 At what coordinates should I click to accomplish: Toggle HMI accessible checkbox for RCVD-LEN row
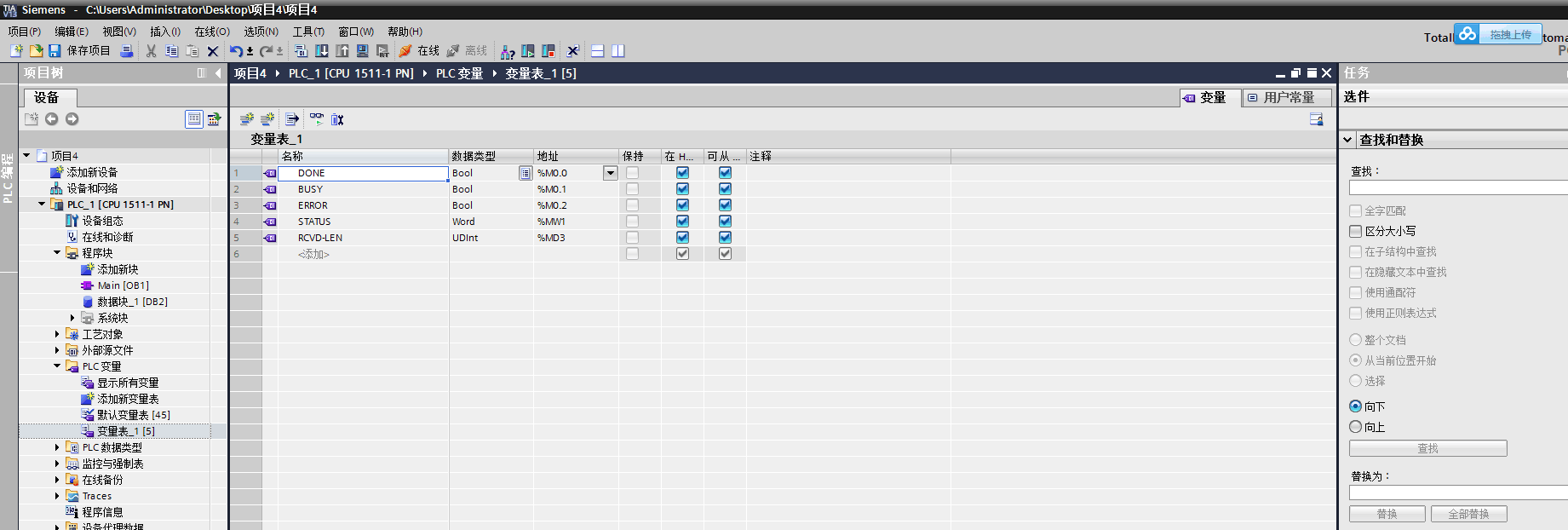point(725,238)
